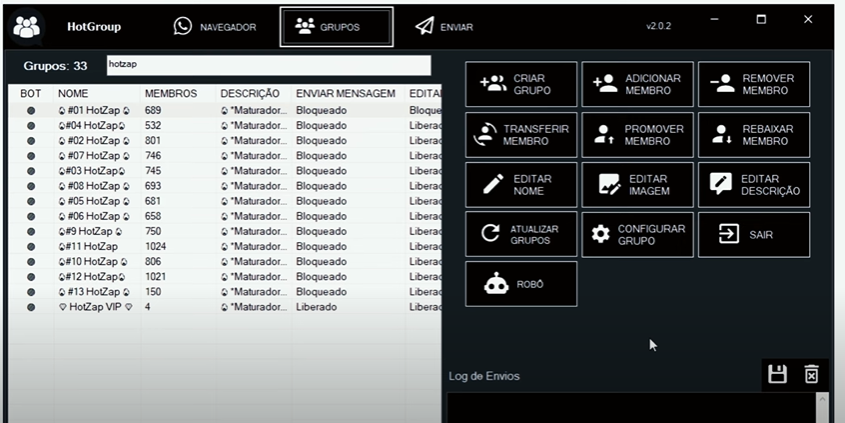The height and width of the screenshot is (423, 845).
Task: Click the Transferir Membro button
Action: [x=521, y=135]
